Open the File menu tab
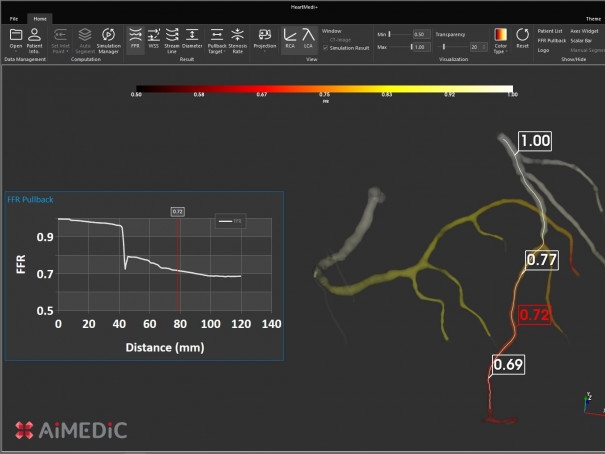Image resolution: width=605 pixels, height=454 pixels. coord(14,19)
